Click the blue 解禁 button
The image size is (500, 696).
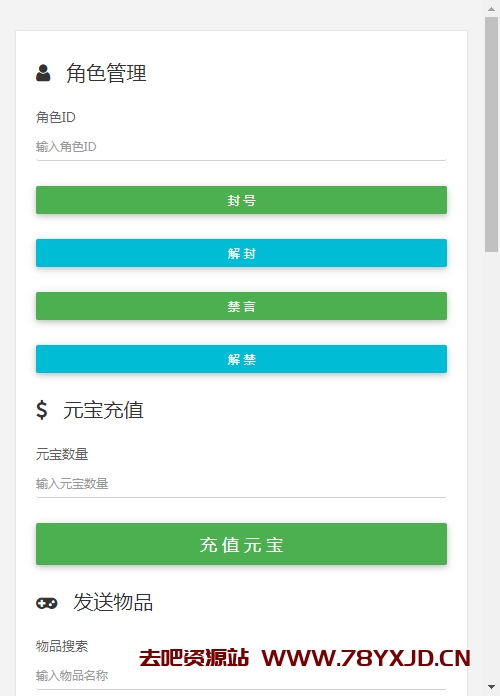click(241, 359)
